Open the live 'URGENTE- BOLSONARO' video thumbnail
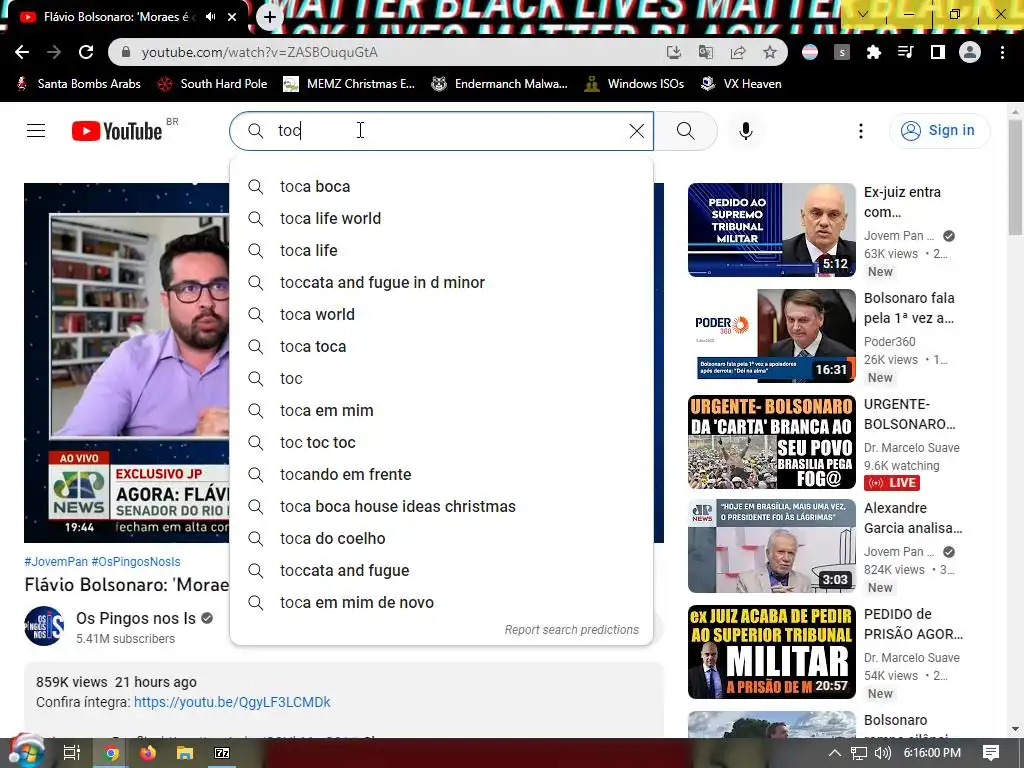The image size is (1024, 768). tap(771, 441)
